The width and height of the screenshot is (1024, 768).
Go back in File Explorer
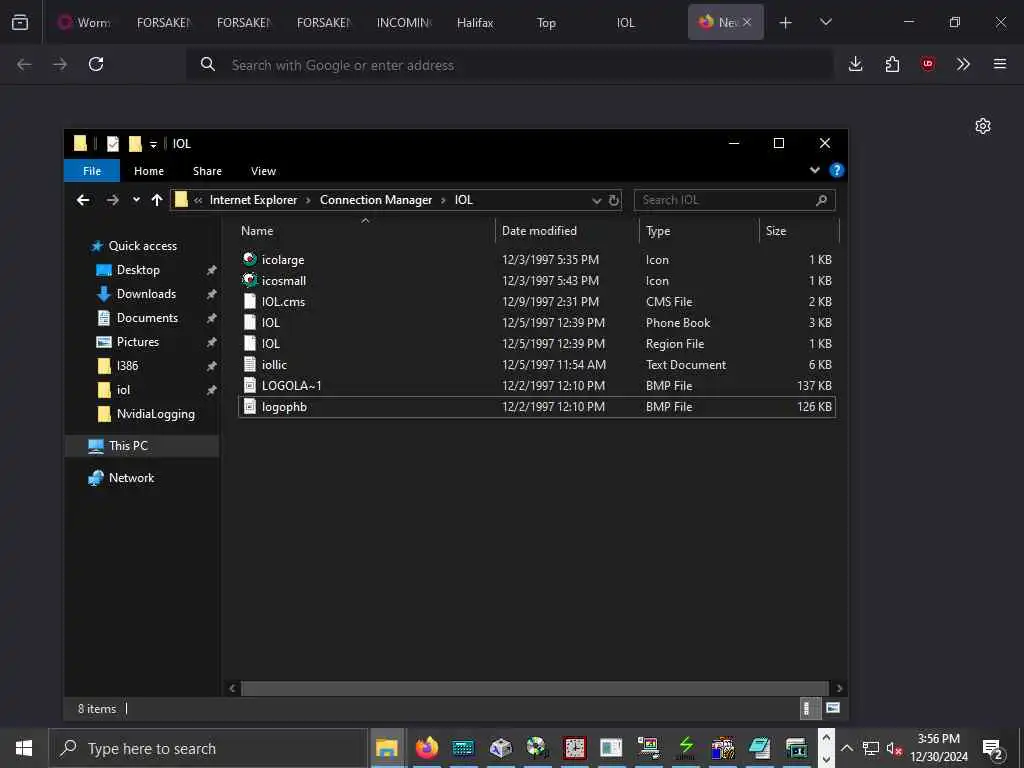[83, 200]
